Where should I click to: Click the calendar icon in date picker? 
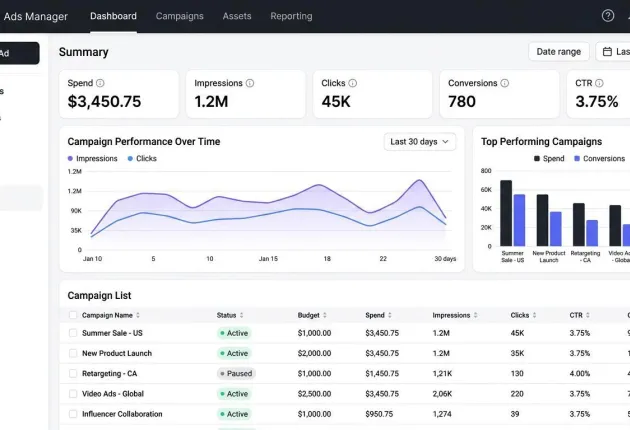point(607,52)
